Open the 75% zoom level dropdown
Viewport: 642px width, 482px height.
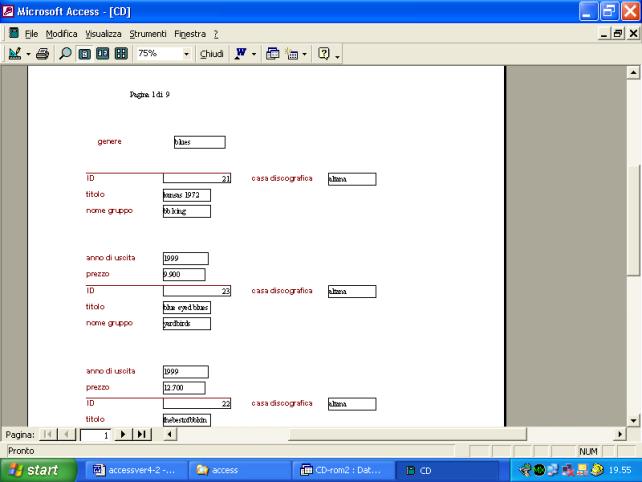[x=186, y=53]
